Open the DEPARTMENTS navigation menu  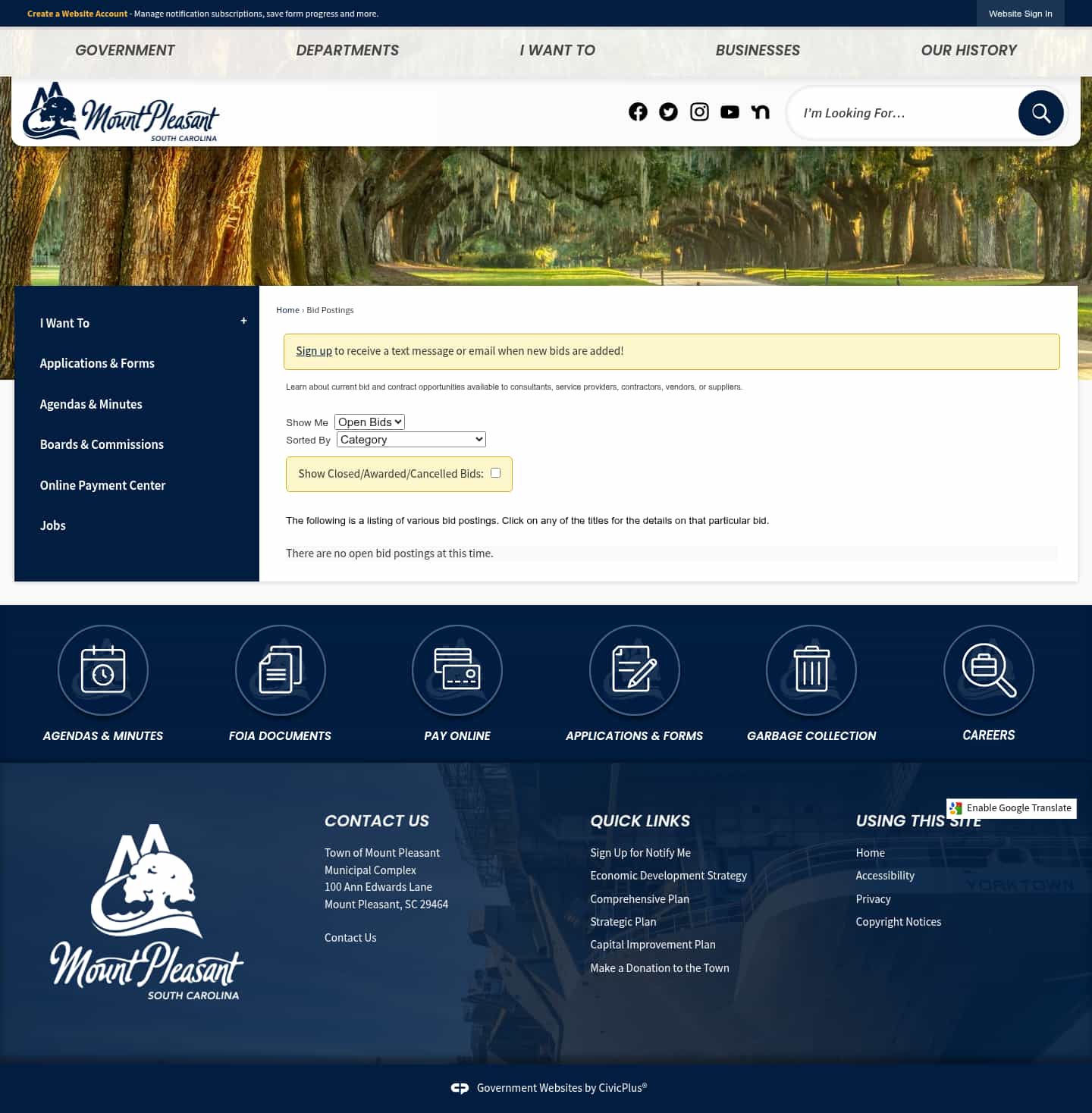click(347, 50)
